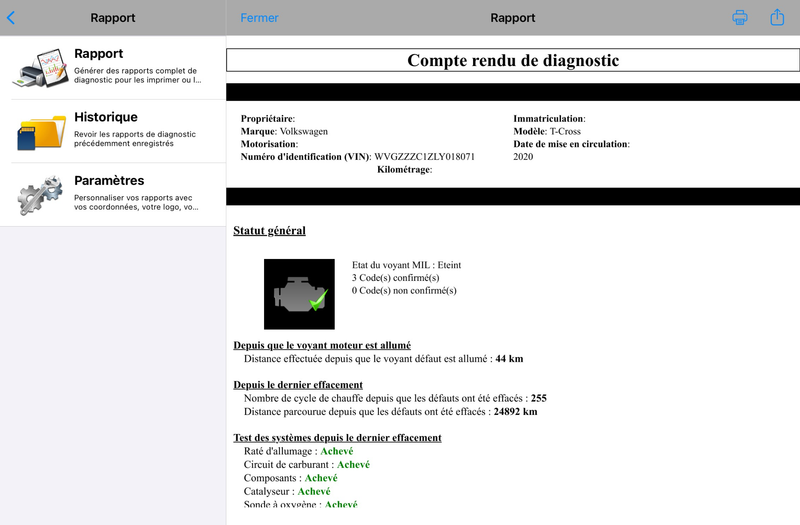The width and height of the screenshot is (800, 525).
Task: Close the report with Fermer
Action: [x=260, y=18]
